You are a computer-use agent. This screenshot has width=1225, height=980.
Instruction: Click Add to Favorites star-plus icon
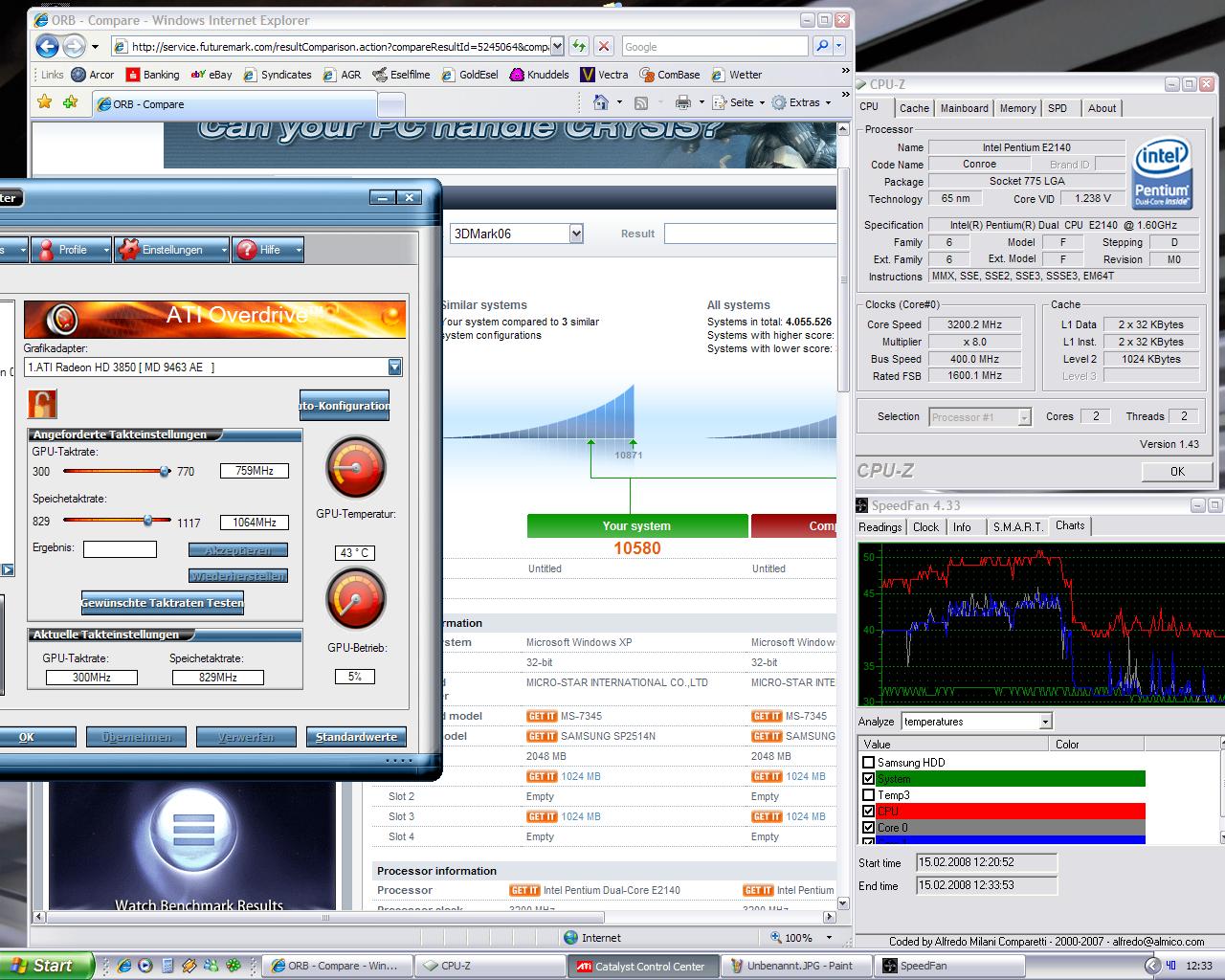(x=70, y=102)
